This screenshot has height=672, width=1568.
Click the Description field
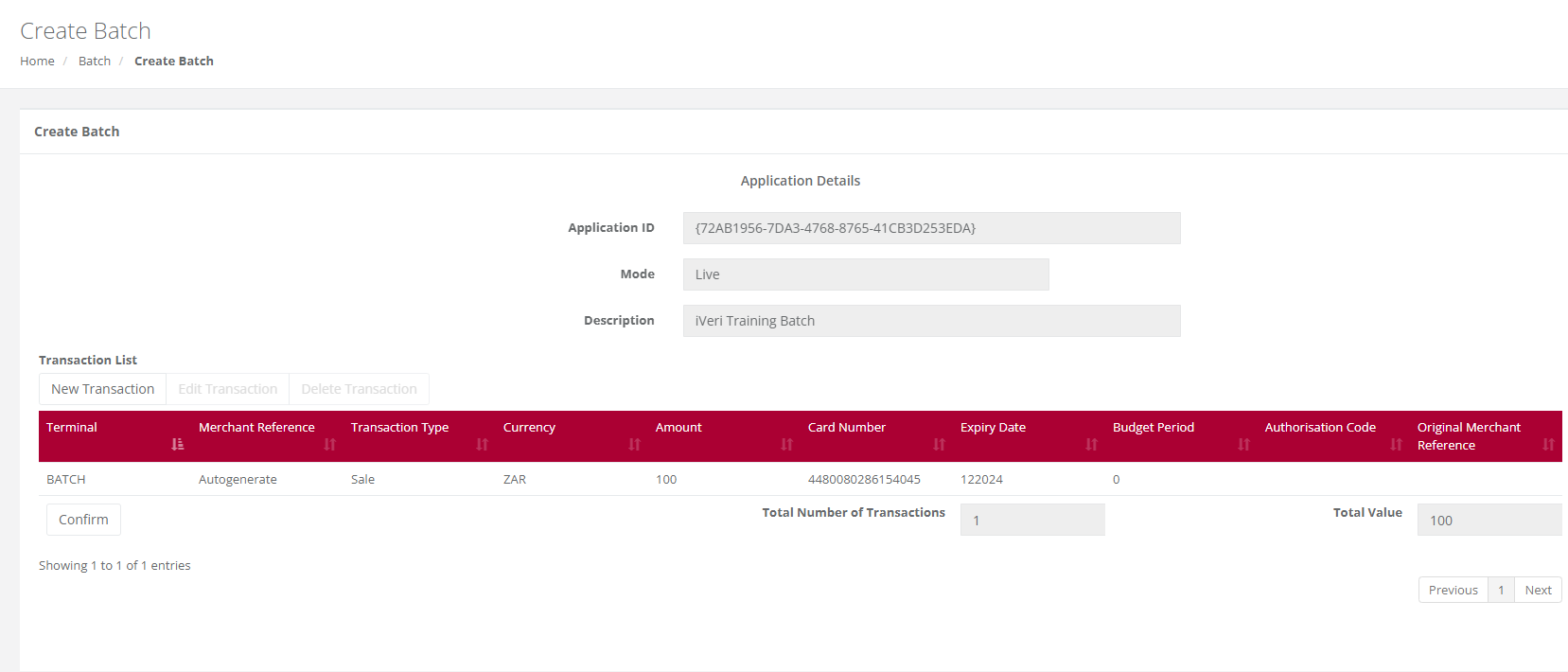coord(932,321)
